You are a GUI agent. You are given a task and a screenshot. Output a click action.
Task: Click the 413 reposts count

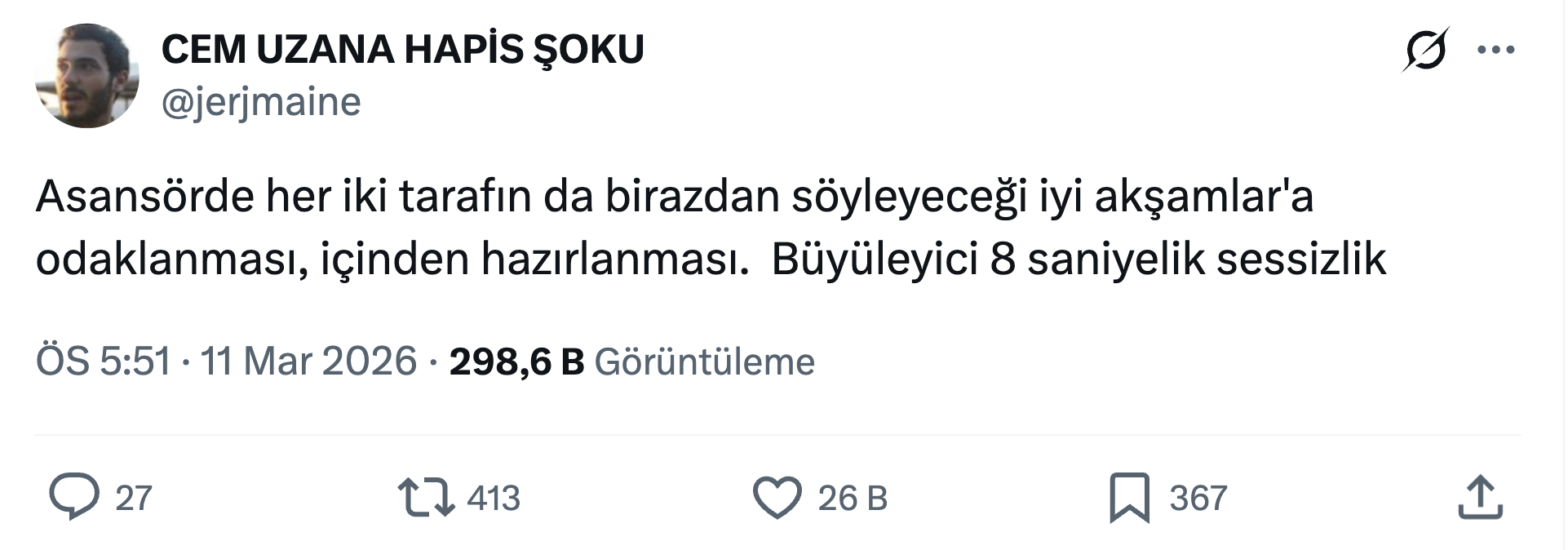point(493,498)
